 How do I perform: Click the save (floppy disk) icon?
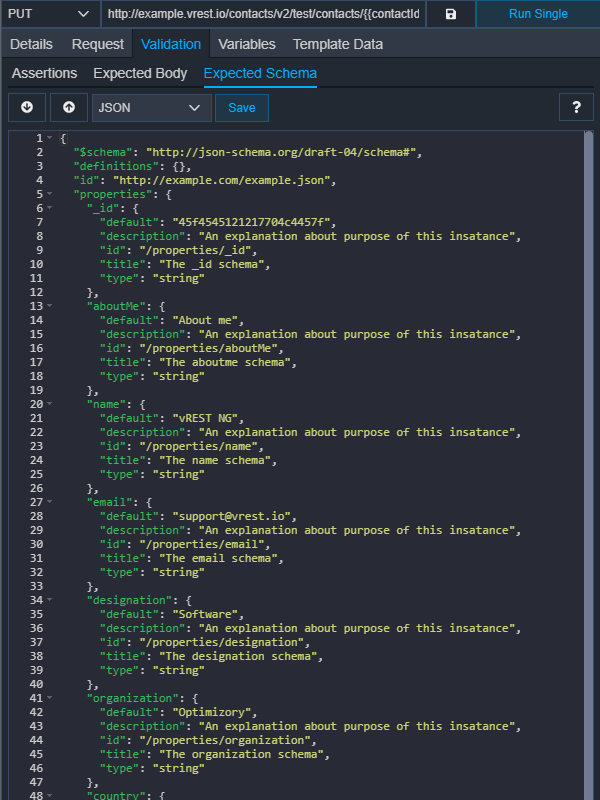[x=451, y=14]
